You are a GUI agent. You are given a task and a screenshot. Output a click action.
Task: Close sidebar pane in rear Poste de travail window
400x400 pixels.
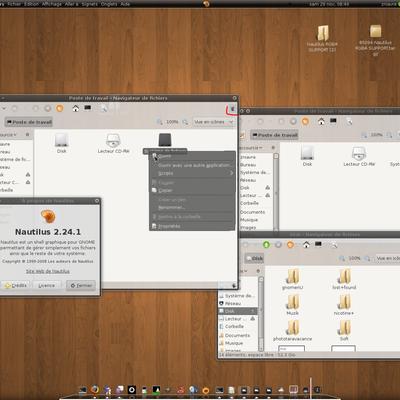pyautogui.click(x=273, y=147)
